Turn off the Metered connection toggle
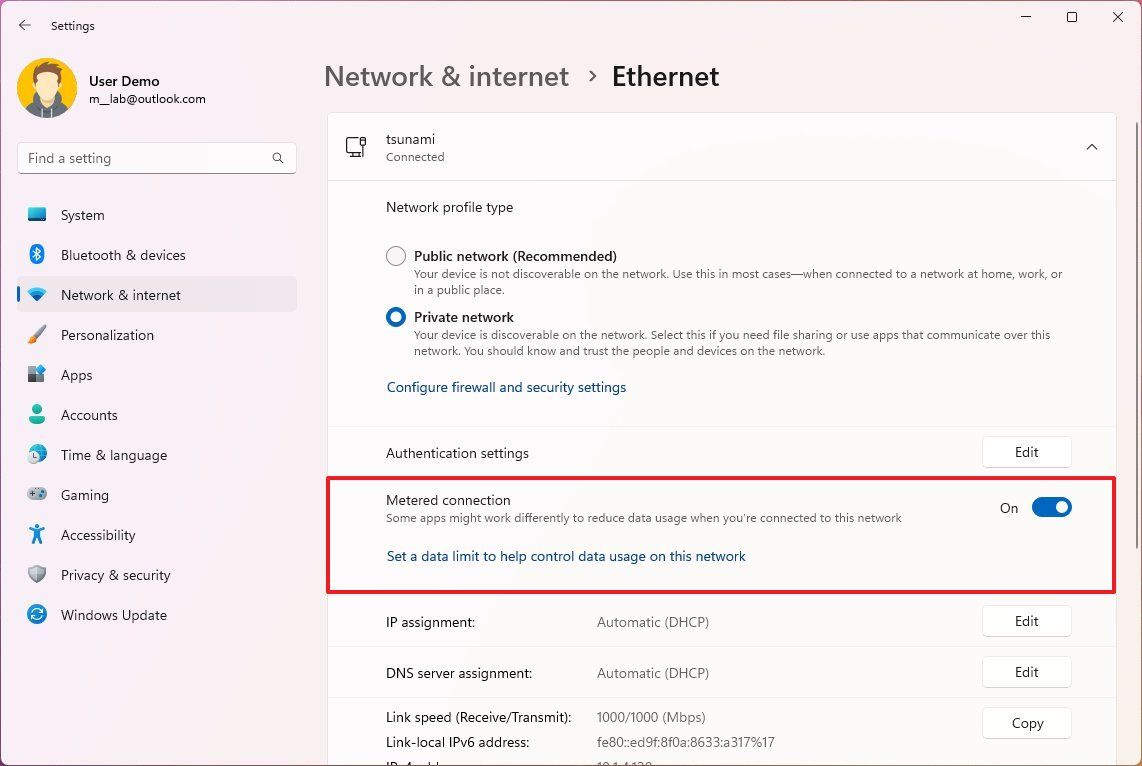This screenshot has height=766, width=1142. click(1052, 507)
